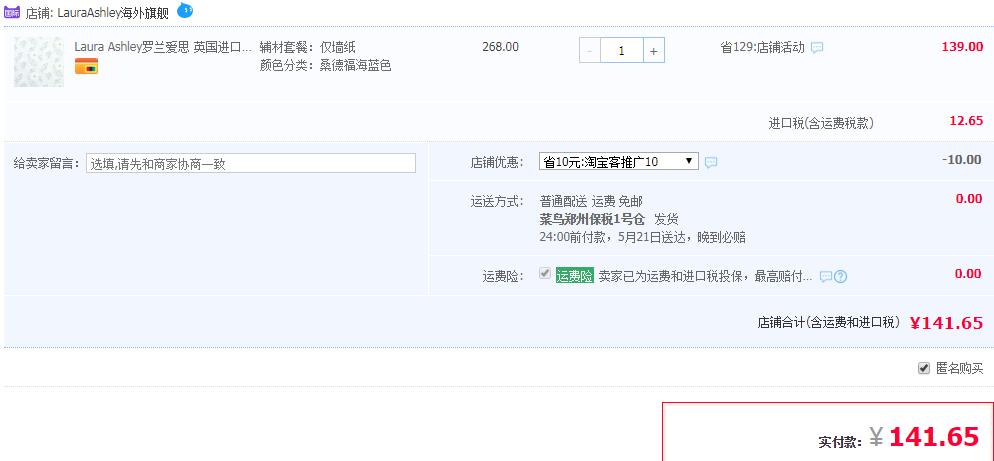Click the LauraAshley海外旗舰 store name
The image size is (994, 461).
coord(113,13)
